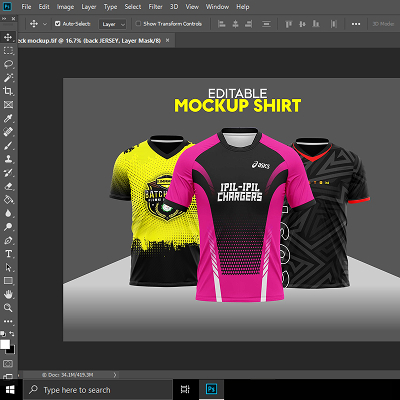Align top edges in options bar

tap(289, 24)
